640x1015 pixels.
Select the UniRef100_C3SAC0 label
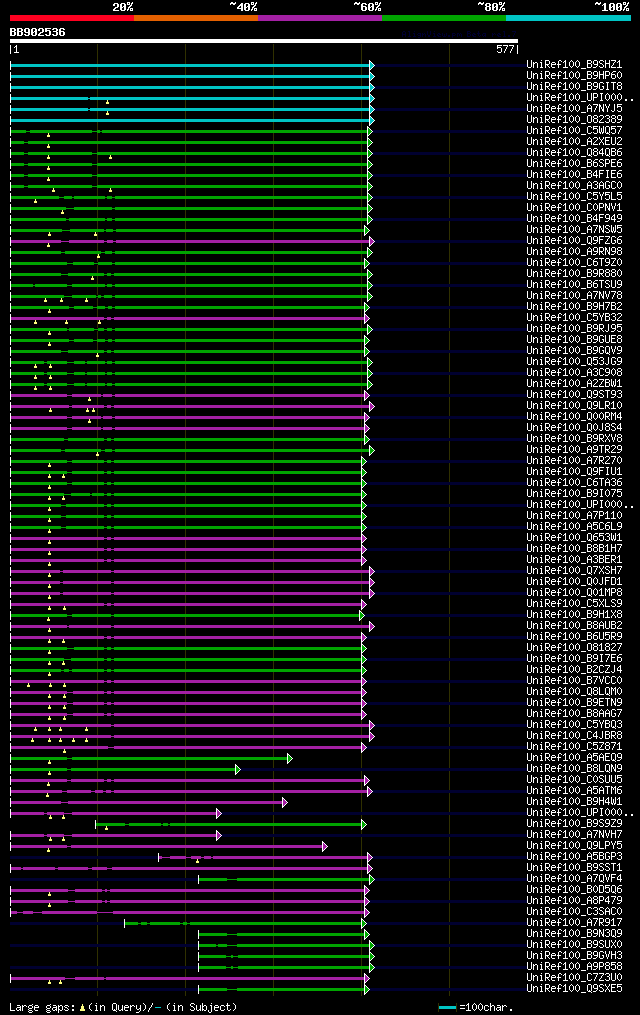coord(574,912)
